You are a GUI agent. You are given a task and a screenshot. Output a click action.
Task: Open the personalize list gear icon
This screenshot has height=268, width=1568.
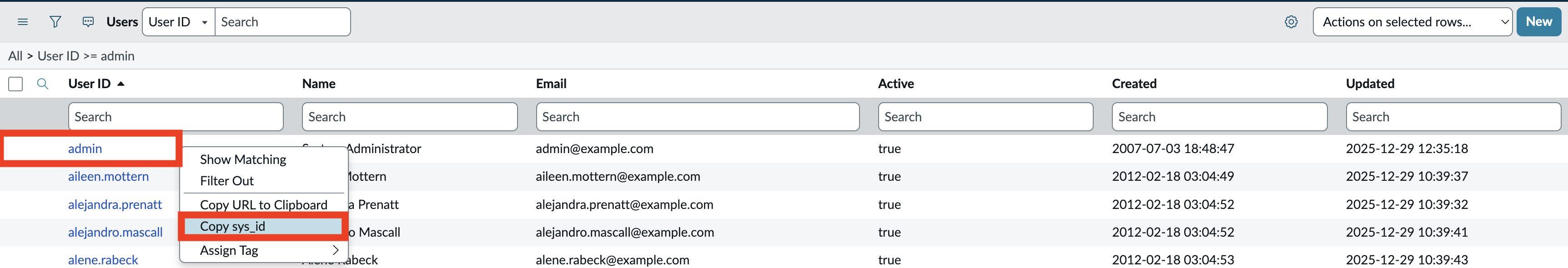tap(1291, 22)
